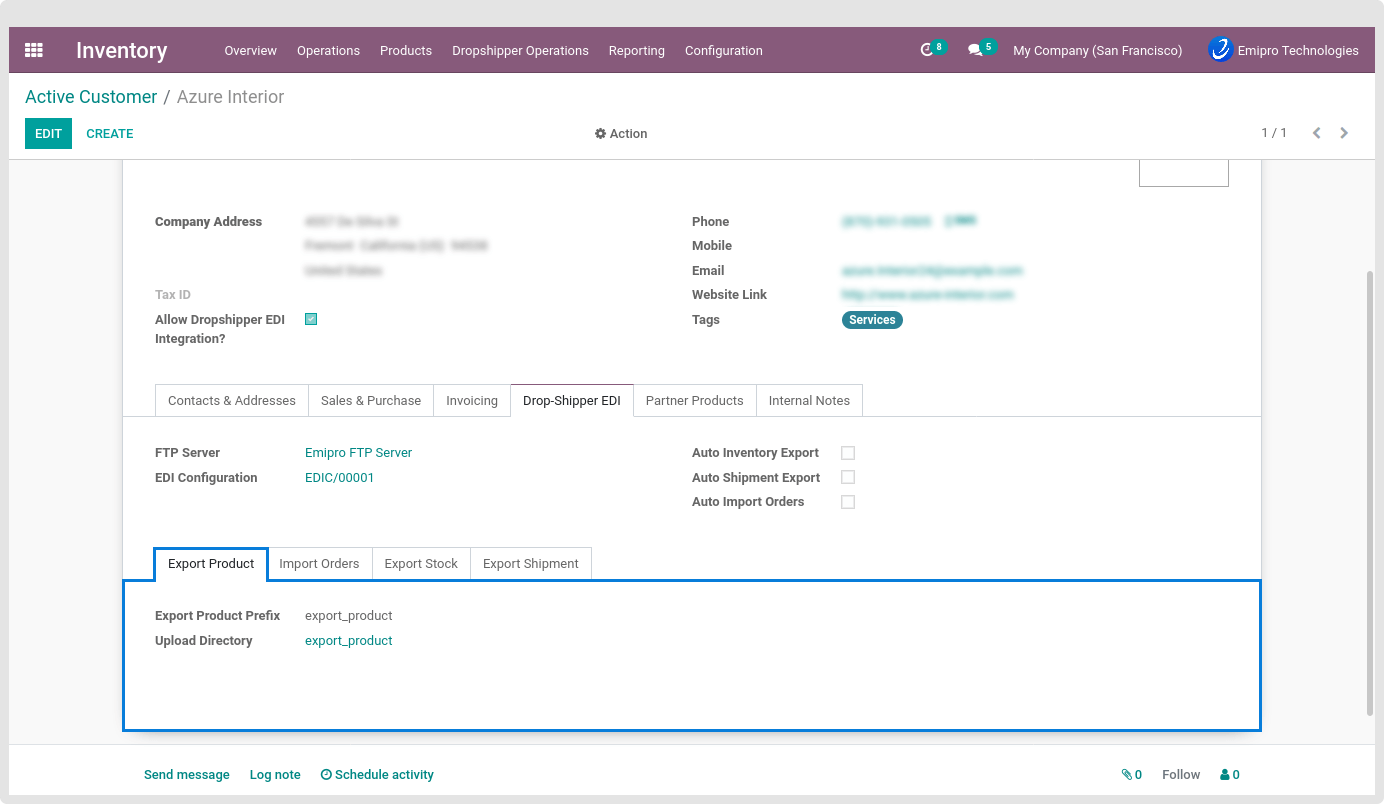The image size is (1384, 804).
Task: Switch to the Partner Products tab
Action: pos(694,401)
